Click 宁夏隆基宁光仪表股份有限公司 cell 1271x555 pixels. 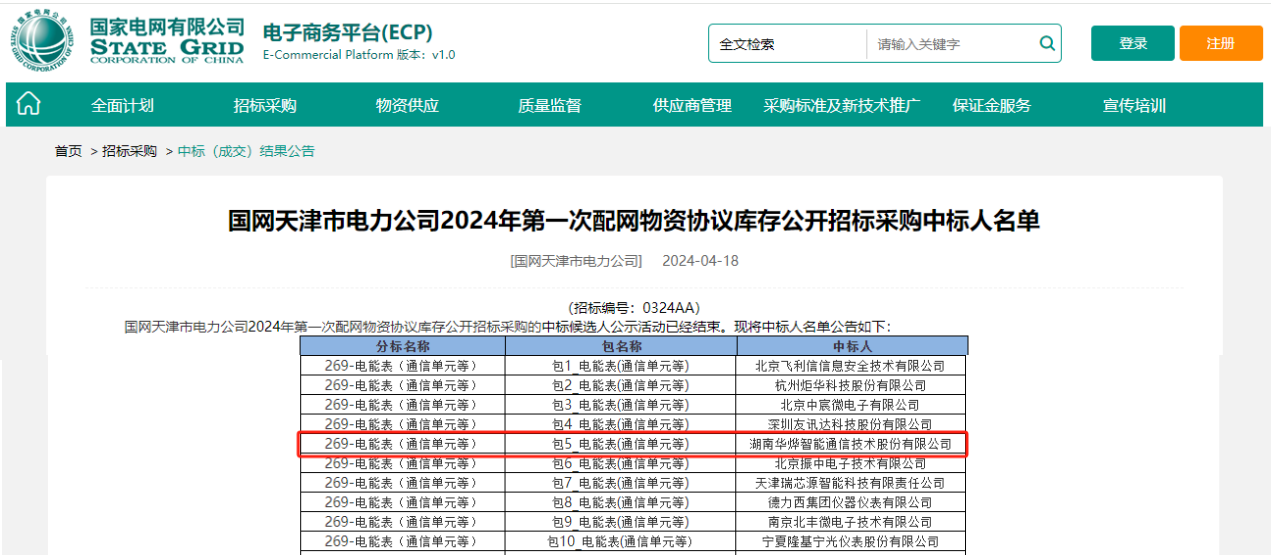[x=852, y=541]
